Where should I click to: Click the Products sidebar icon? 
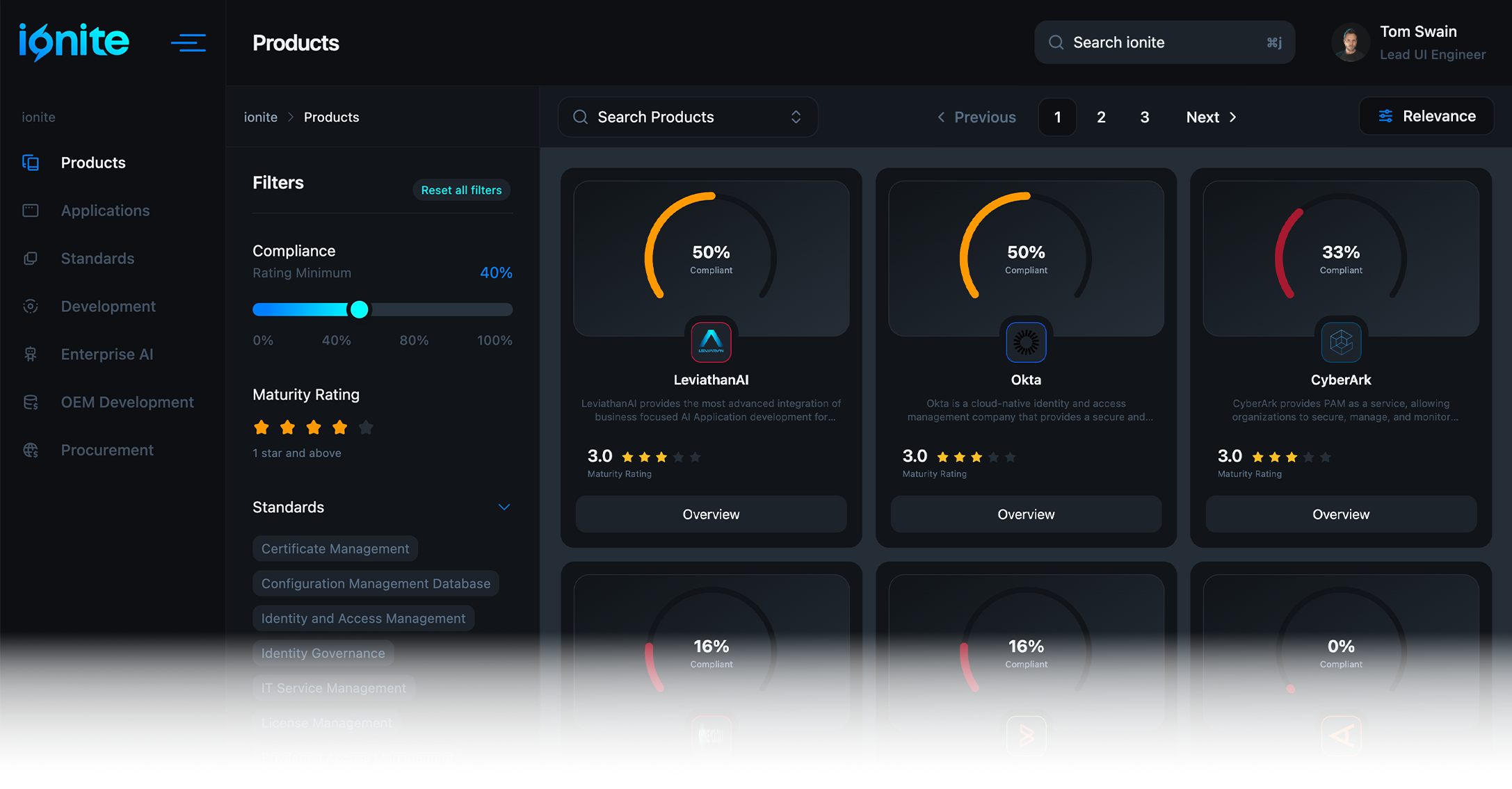click(x=31, y=163)
